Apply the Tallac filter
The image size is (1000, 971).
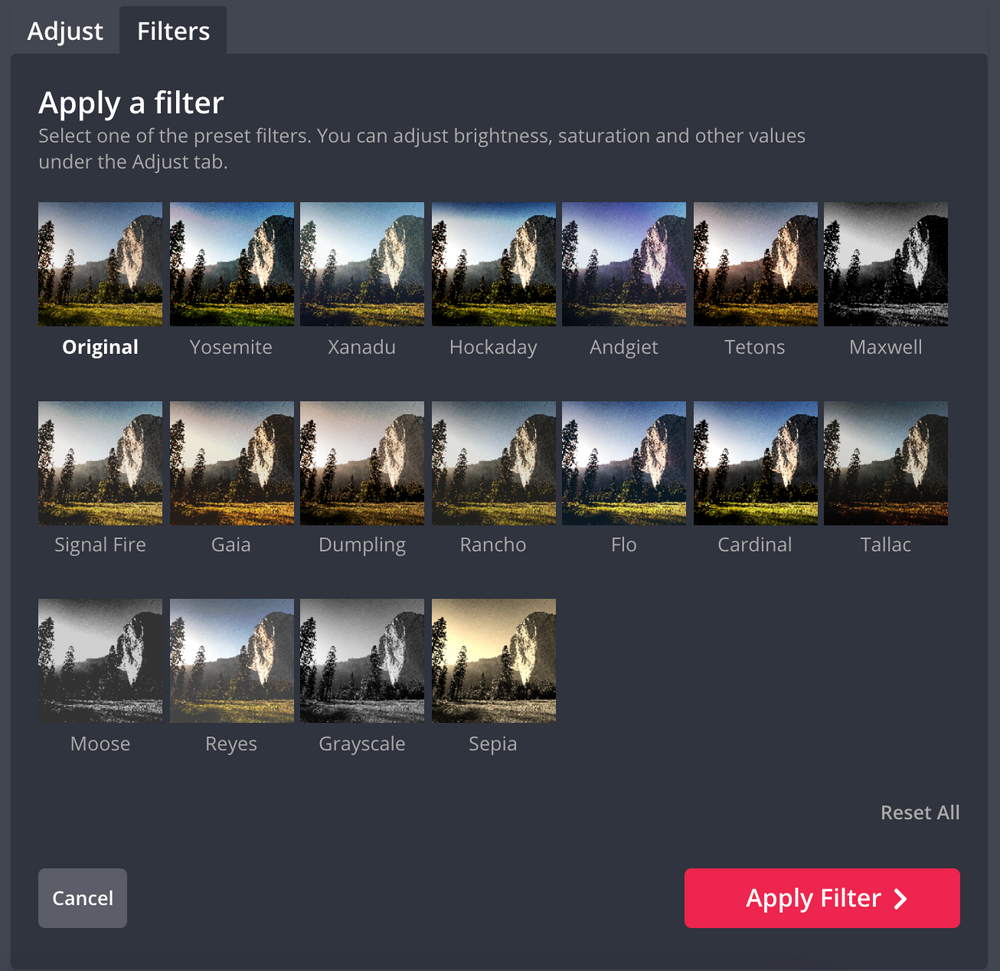pos(886,462)
